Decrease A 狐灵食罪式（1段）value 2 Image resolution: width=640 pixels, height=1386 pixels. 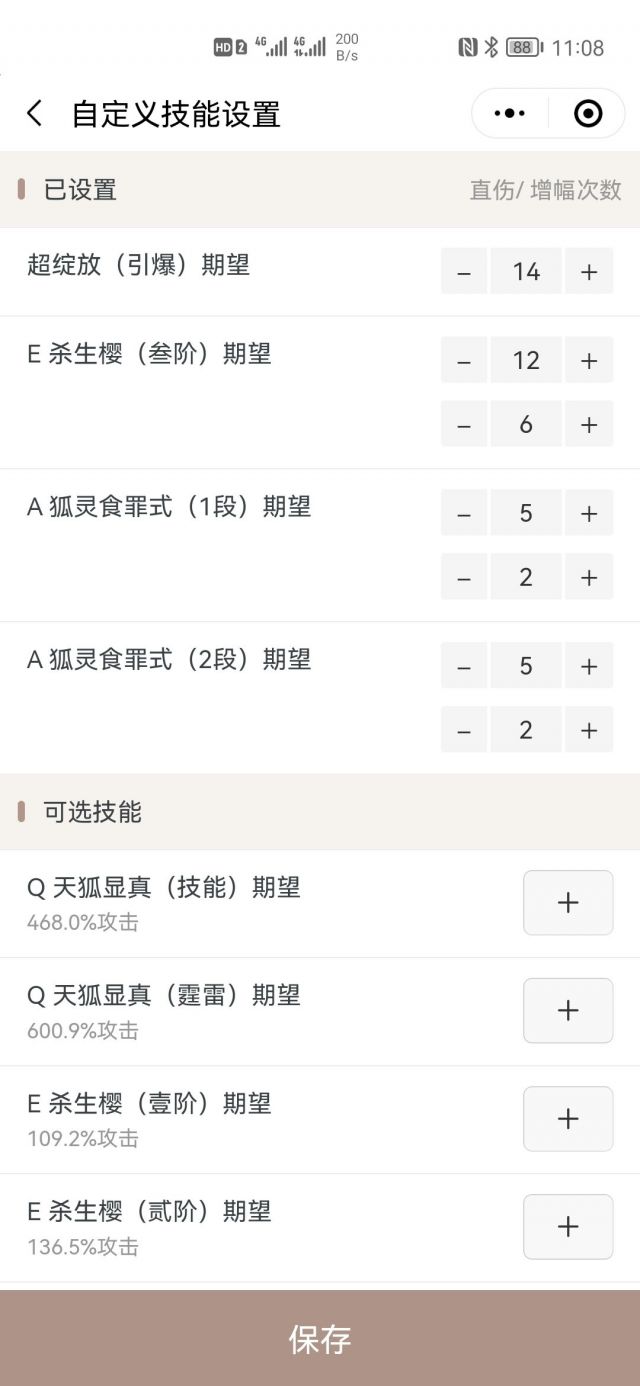coord(464,577)
